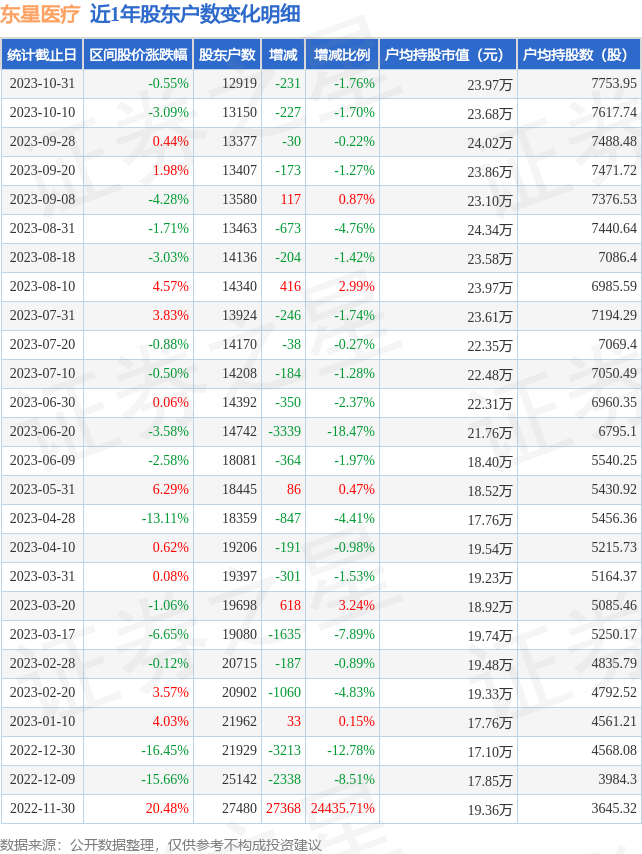This screenshot has width=642, height=854.
Task: Select the 24.34万 market value cell
Action: click(490, 230)
